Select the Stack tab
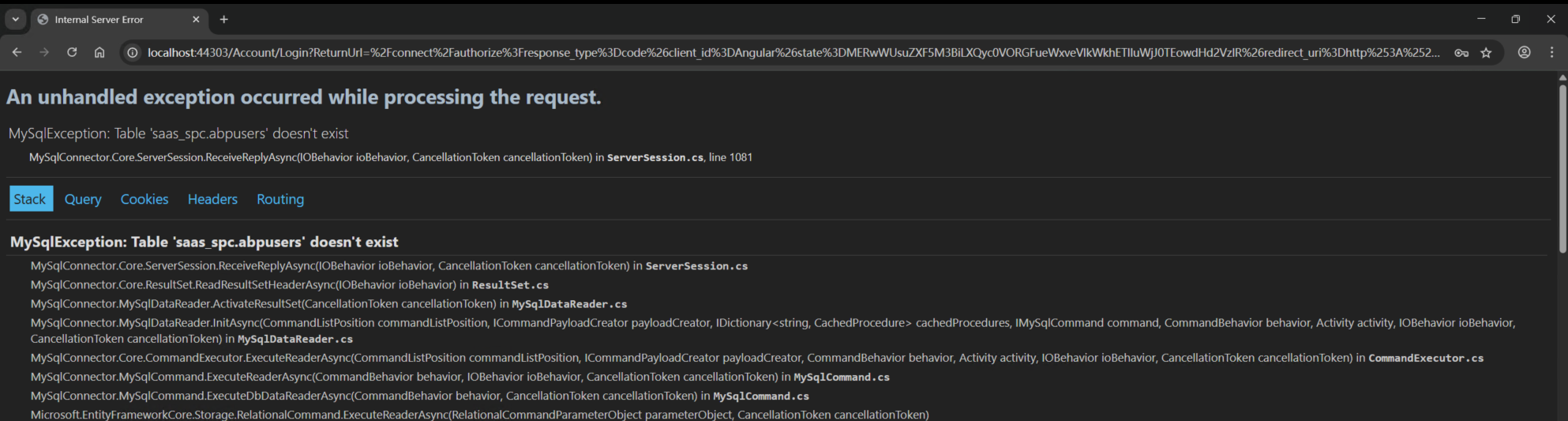The width and height of the screenshot is (1568, 421). 30,199
